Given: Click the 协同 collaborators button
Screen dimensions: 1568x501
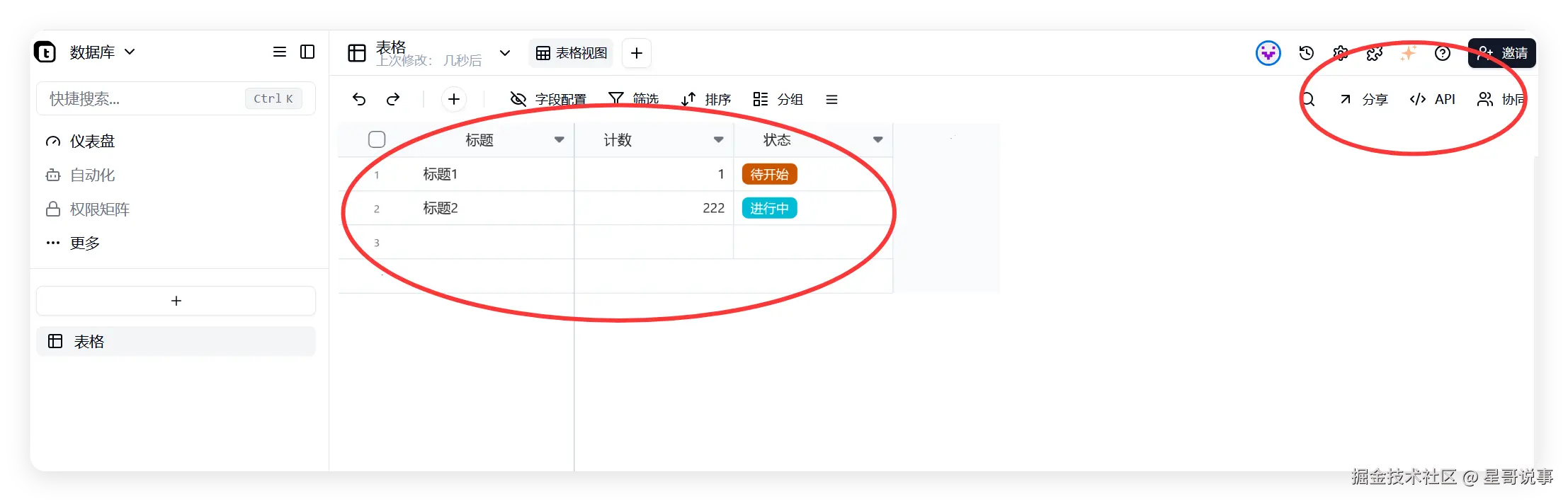Looking at the screenshot, I should click(x=1501, y=99).
